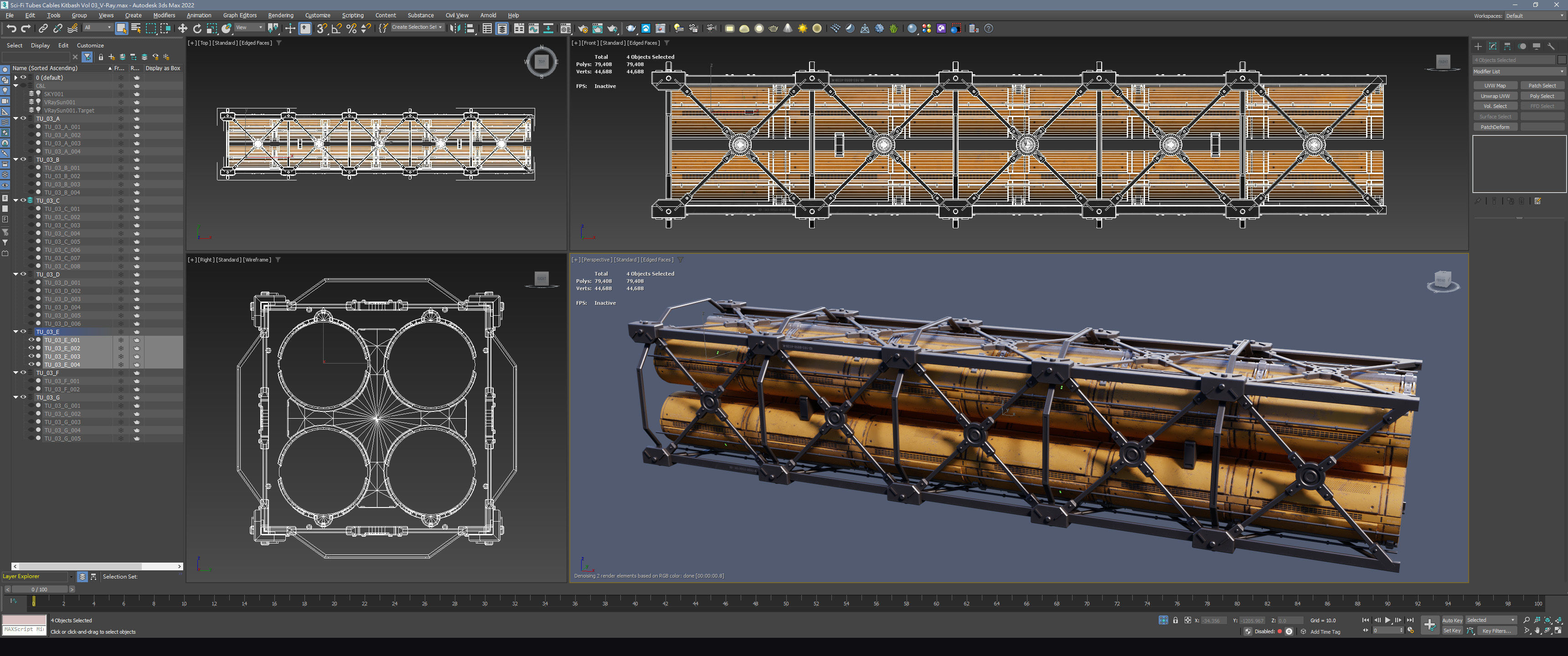Viewport: 1568px width, 656px height.
Task: Click the Mirror tool icon
Action: tap(455, 29)
